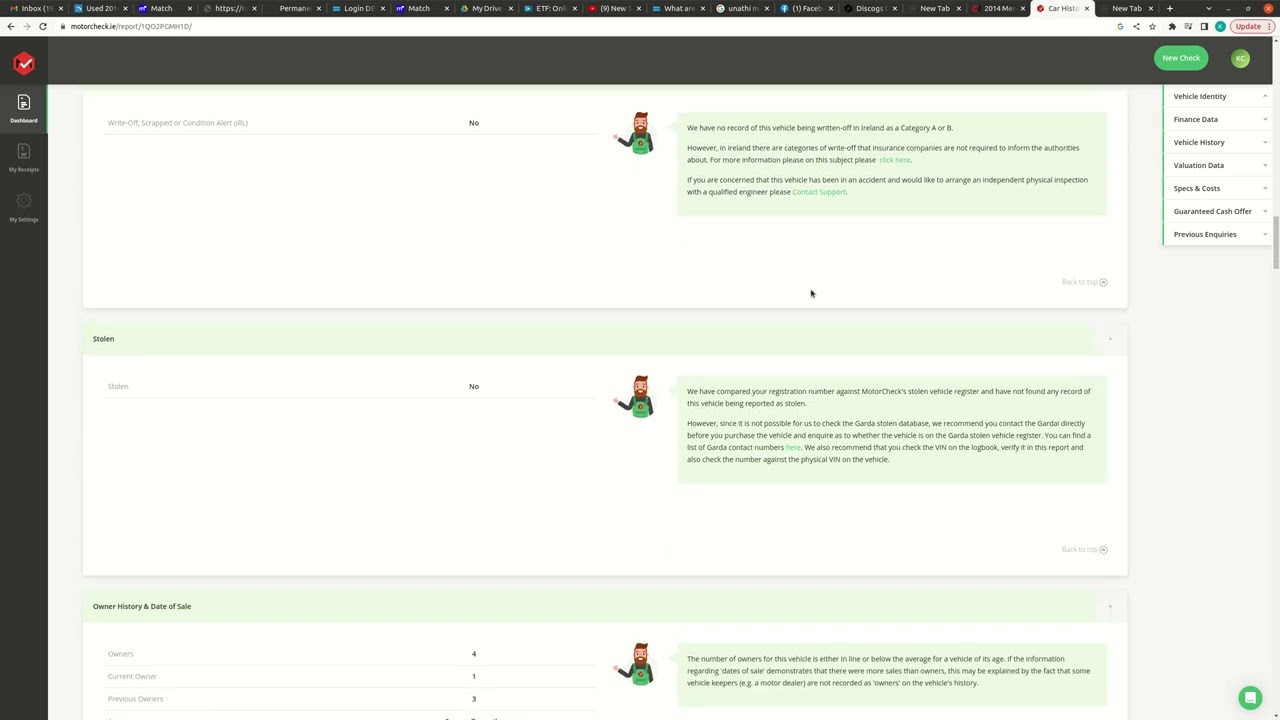Open a new browser tab with plus icon
This screenshot has width=1280, height=720.
click(x=1169, y=8)
